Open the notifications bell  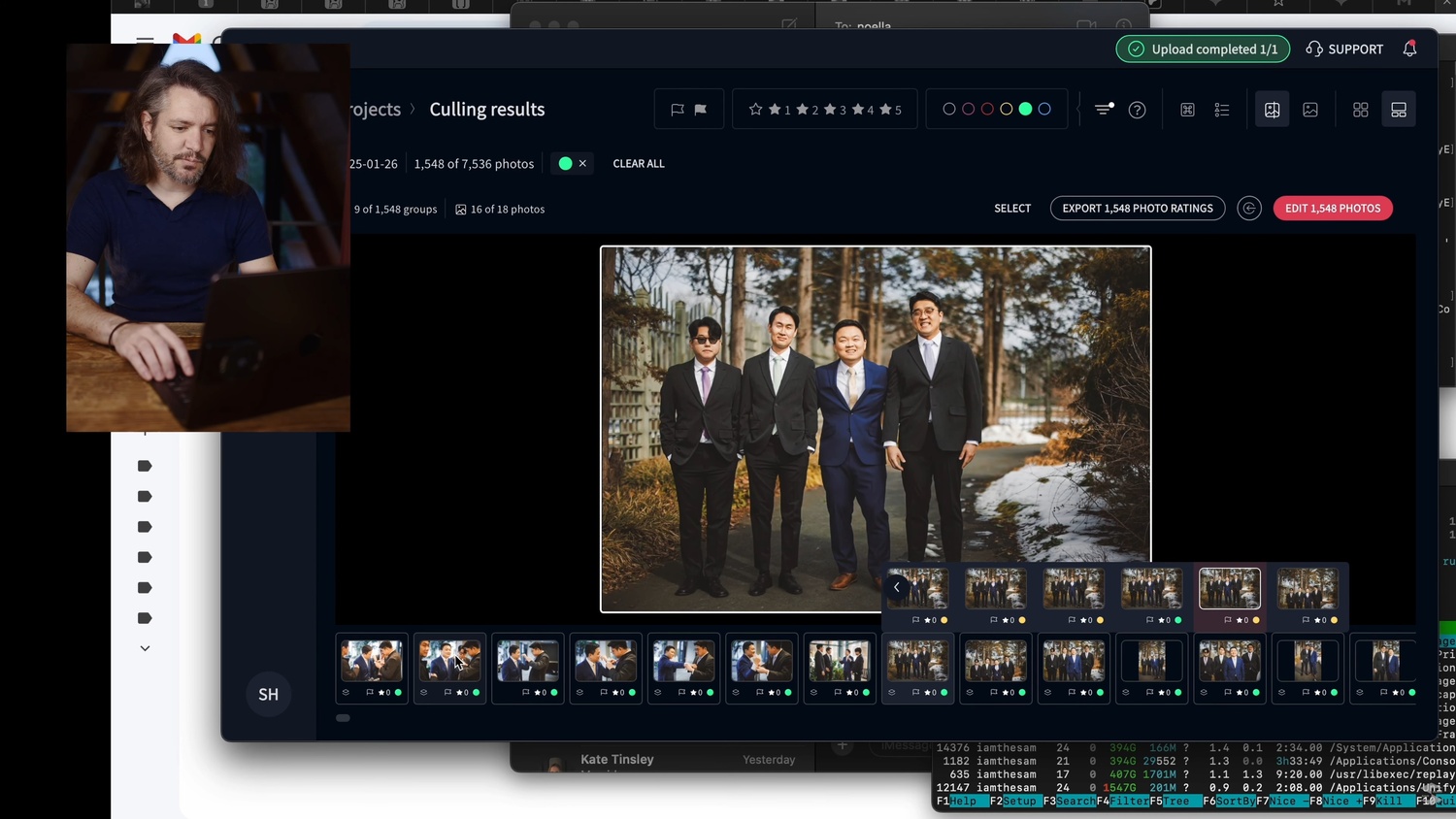1409,49
